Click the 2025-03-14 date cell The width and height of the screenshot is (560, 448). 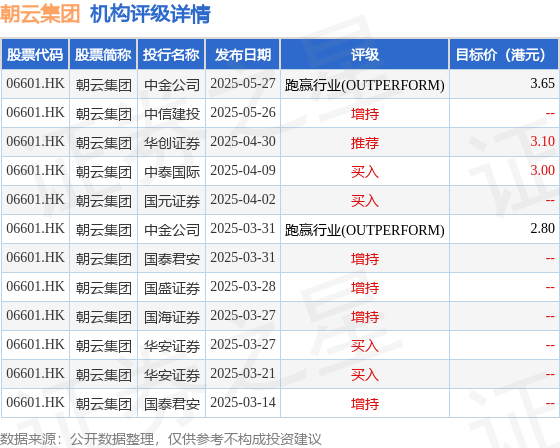[243, 403]
